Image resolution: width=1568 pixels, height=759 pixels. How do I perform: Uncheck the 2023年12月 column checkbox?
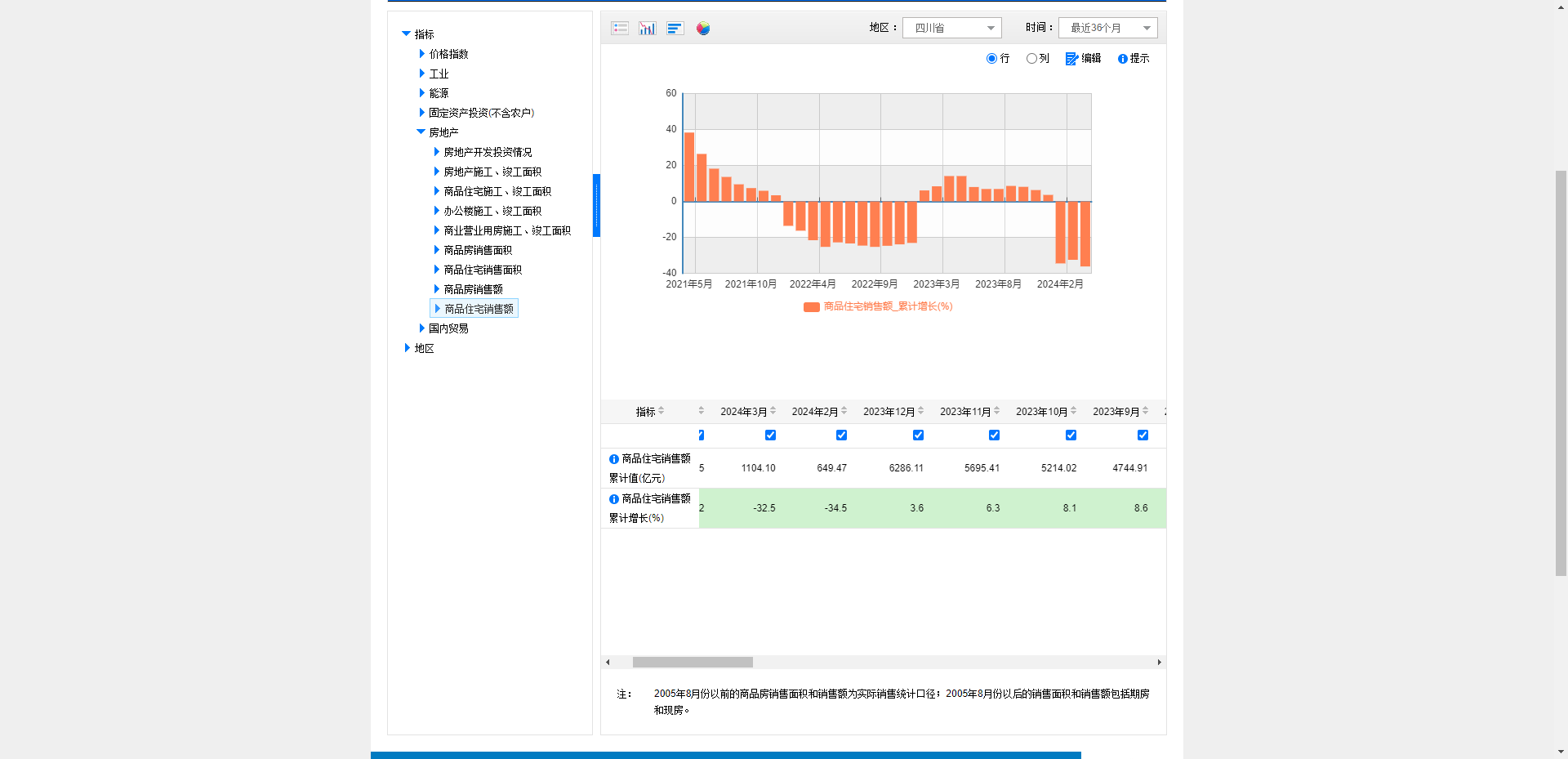pyautogui.click(x=918, y=435)
